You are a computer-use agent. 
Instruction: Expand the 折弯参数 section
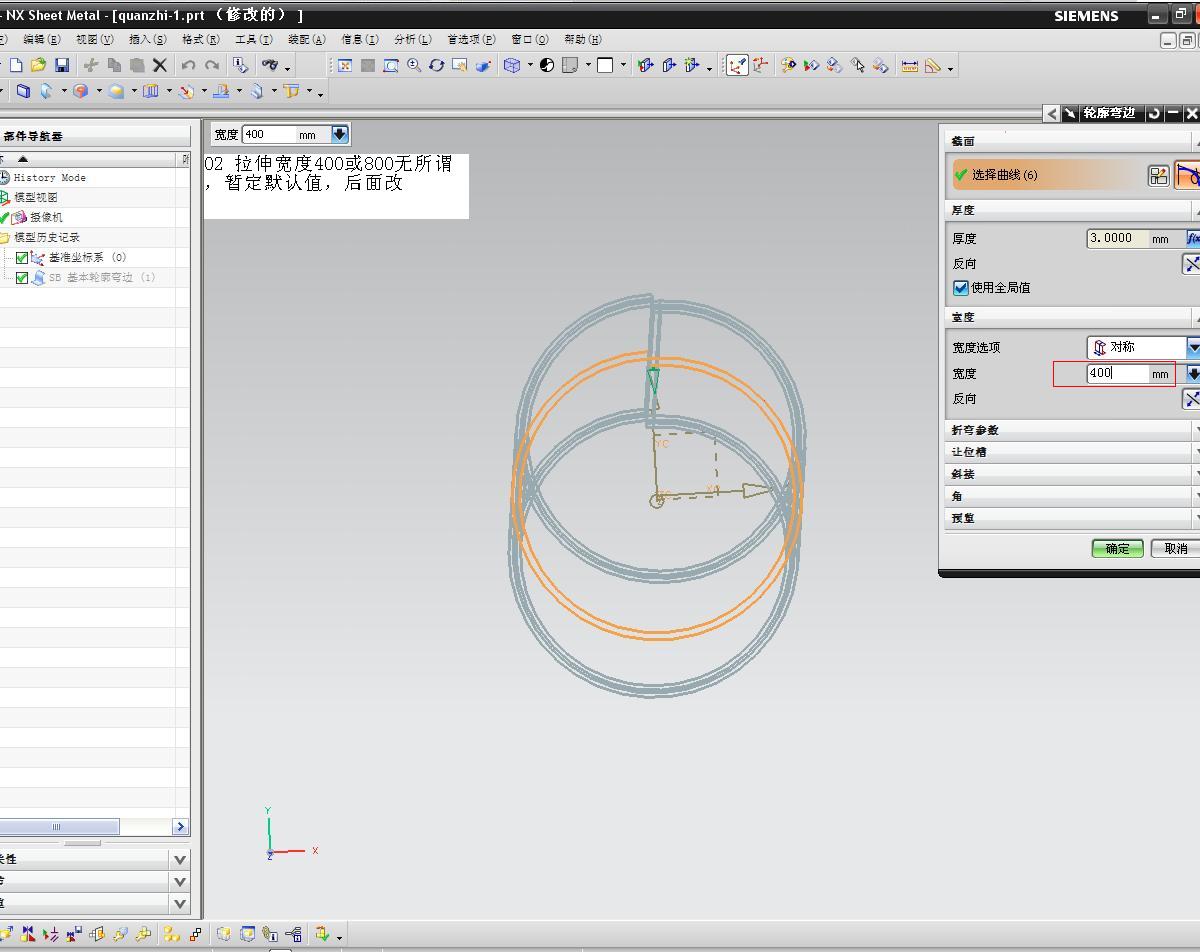coord(1072,430)
